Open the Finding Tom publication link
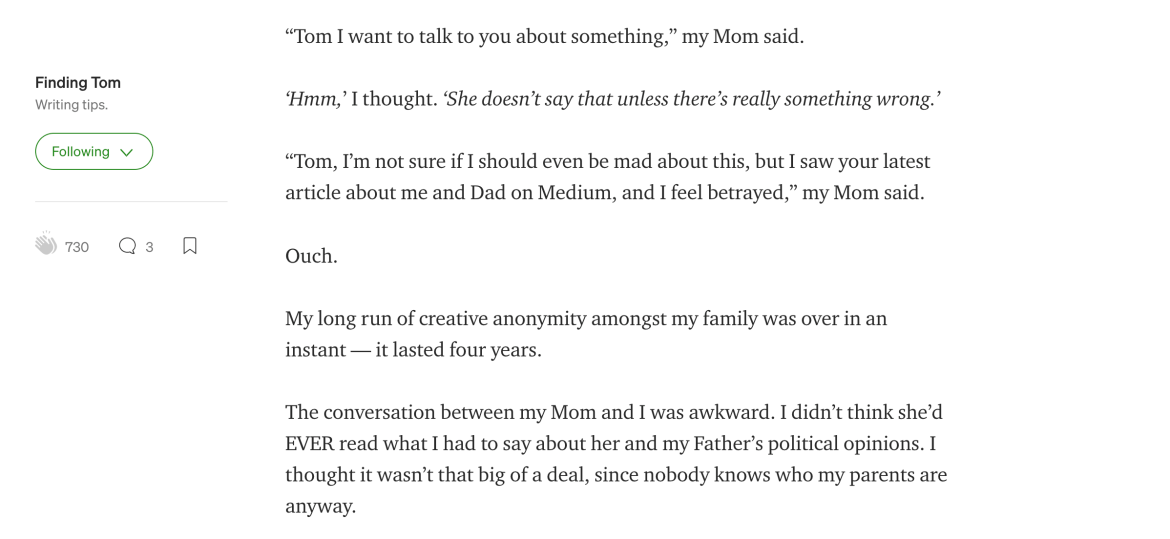The width and height of the screenshot is (1170, 539). pos(78,82)
